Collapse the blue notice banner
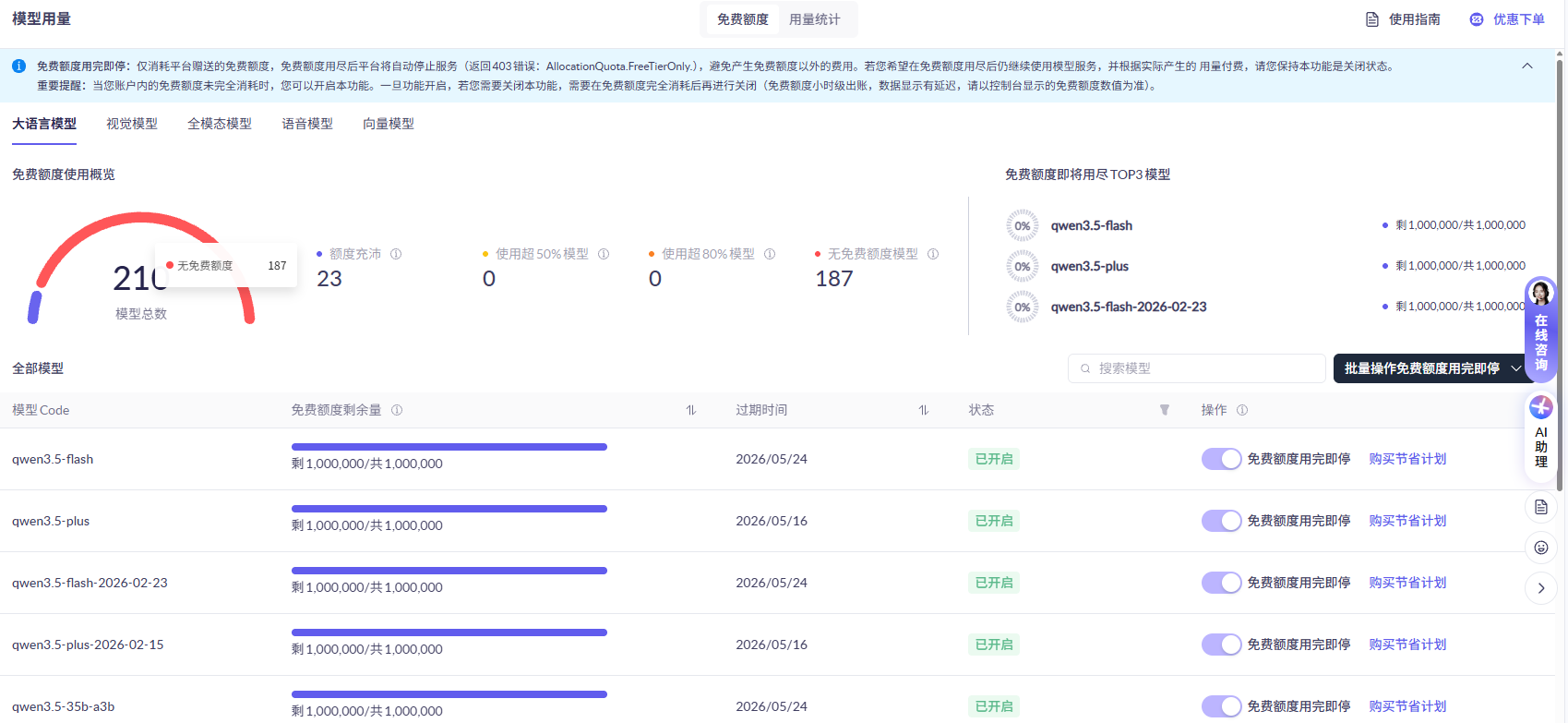Image resolution: width=1568 pixels, height=723 pixels. coord(1527,66)
